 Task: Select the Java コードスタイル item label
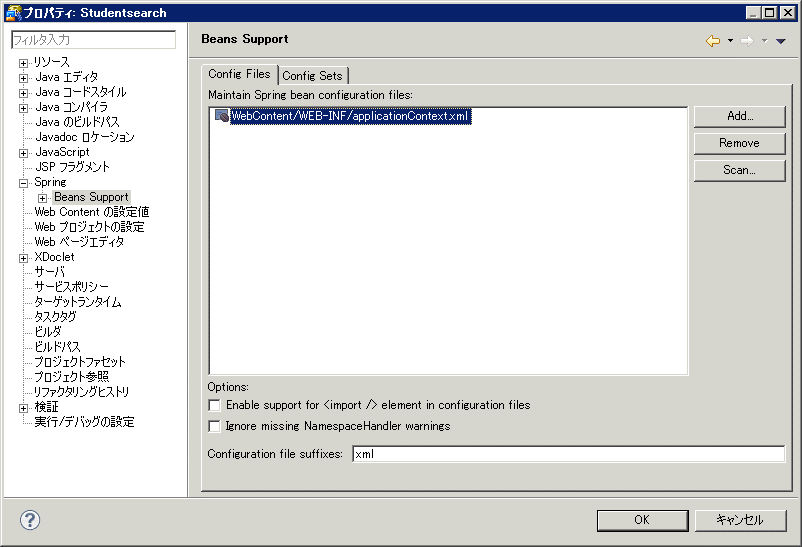pos(81,92)
